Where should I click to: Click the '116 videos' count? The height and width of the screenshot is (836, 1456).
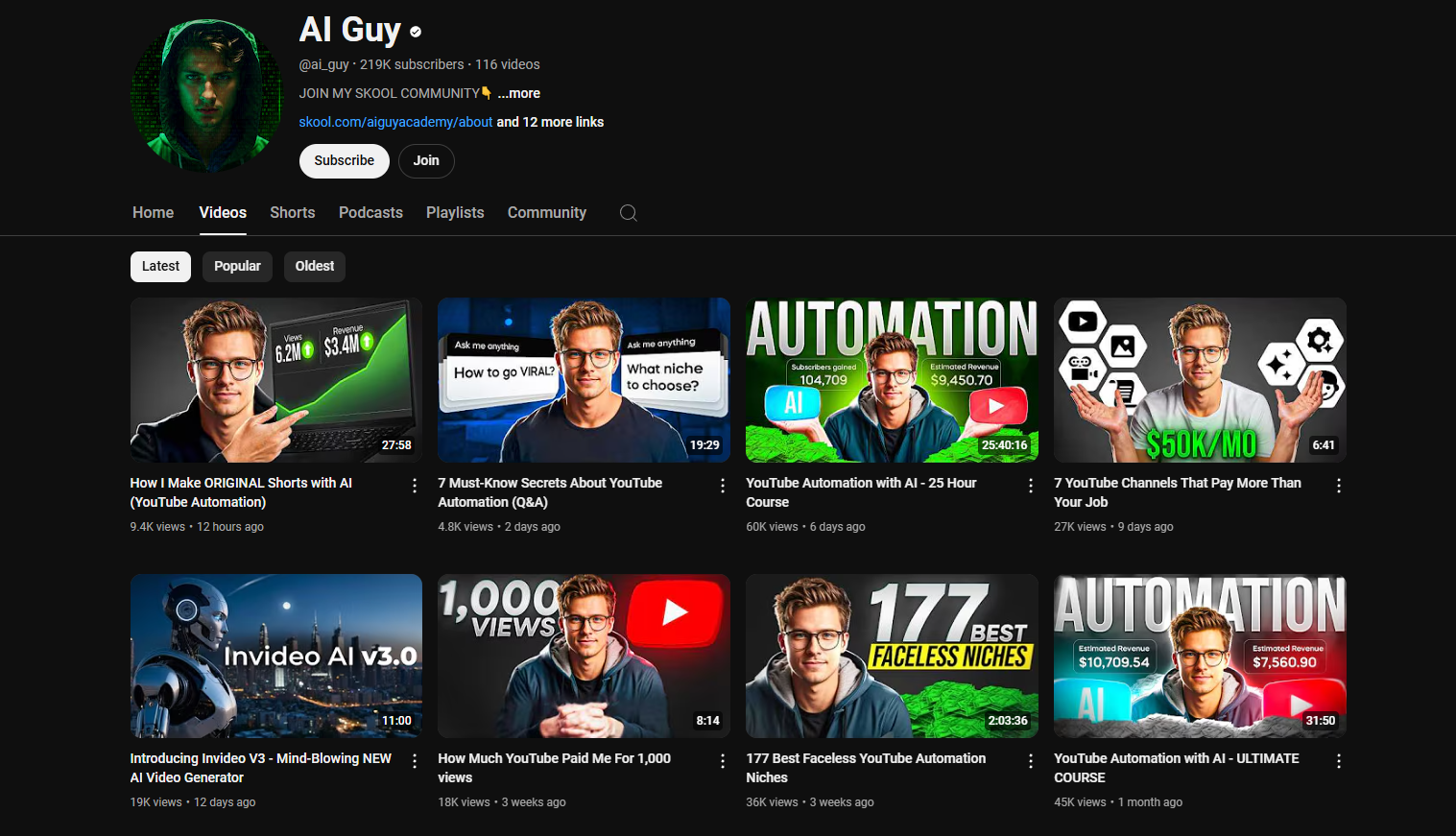[508, 64]
